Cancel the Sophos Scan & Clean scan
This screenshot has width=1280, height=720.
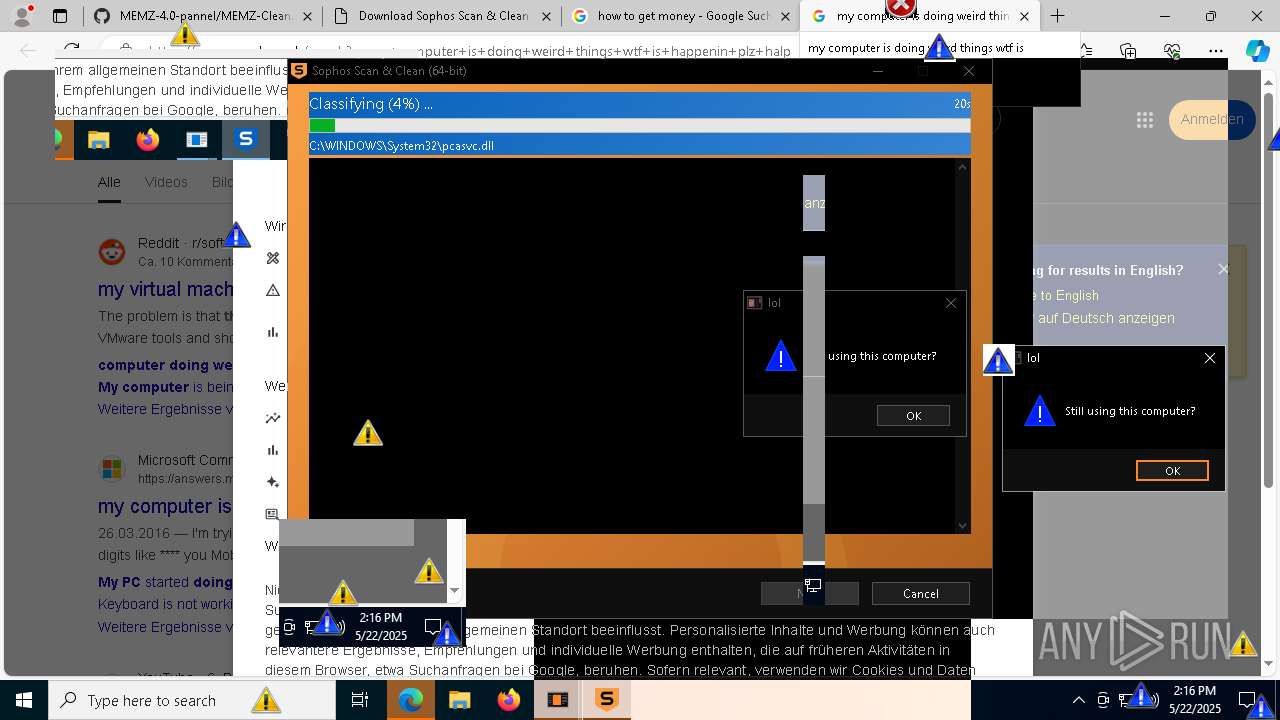920,593
